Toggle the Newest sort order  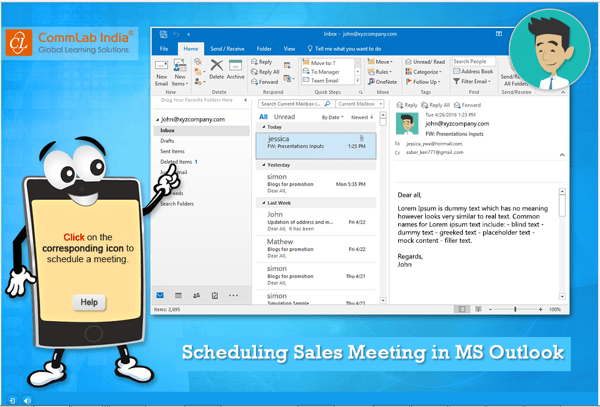362,117
